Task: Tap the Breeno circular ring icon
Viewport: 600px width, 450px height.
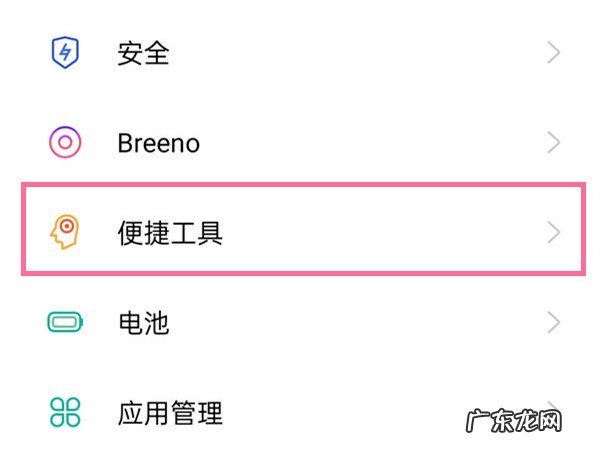Action: [65, 143]
